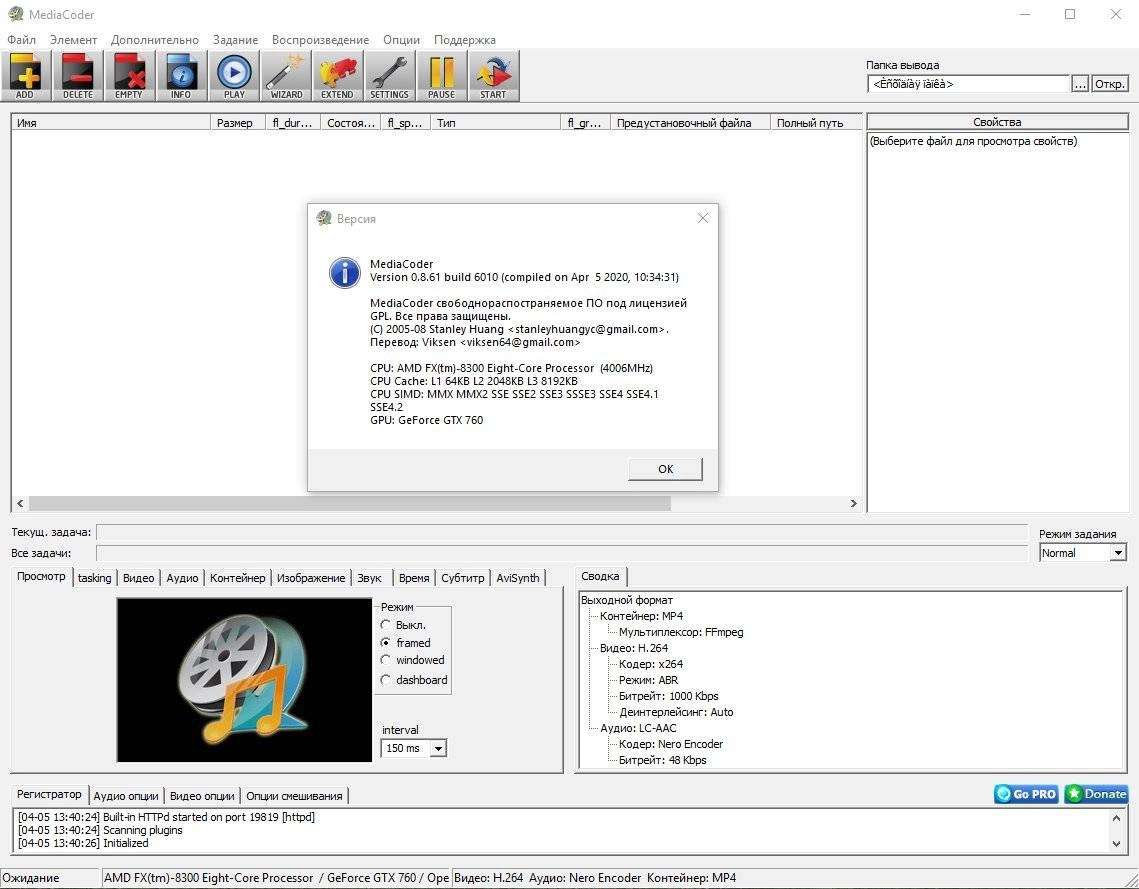Image resolution: width=1139 pixels, height=889 pixels.
Task: Switch to the Время tab
Action: 414,578
